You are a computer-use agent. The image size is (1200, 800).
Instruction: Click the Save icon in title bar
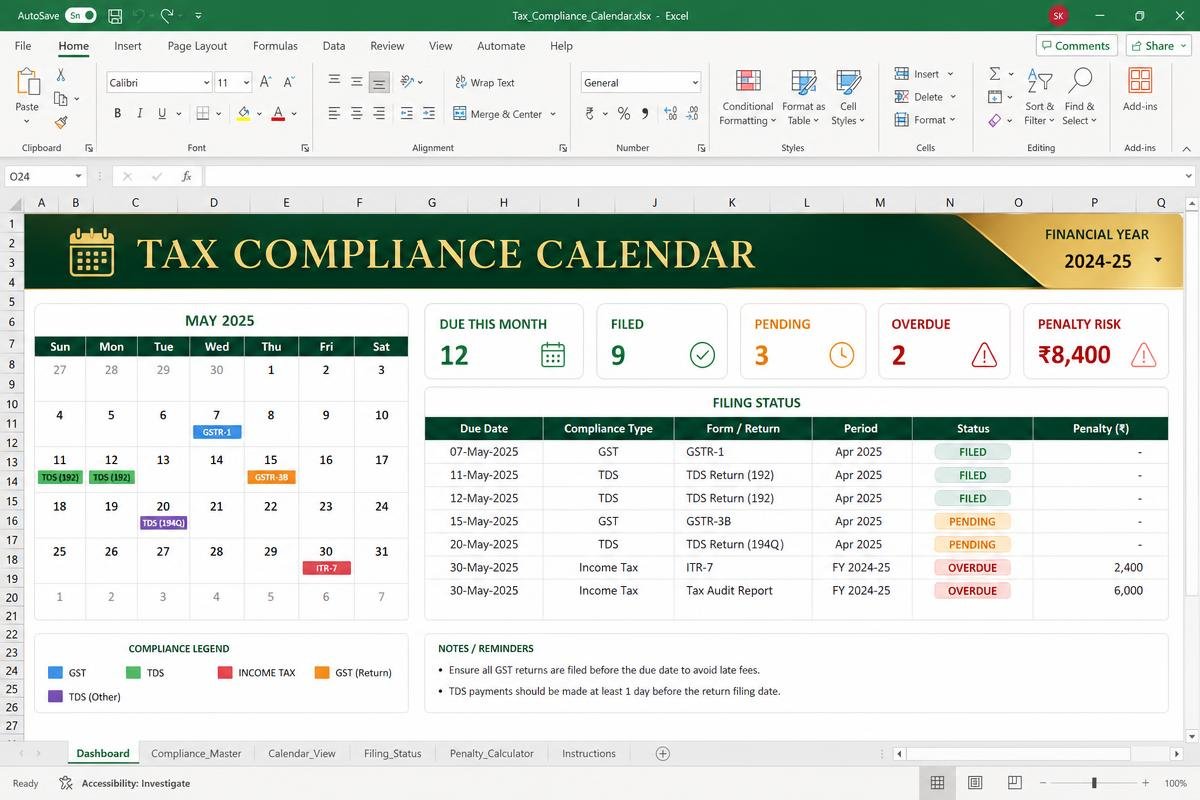tap(115, 16)
